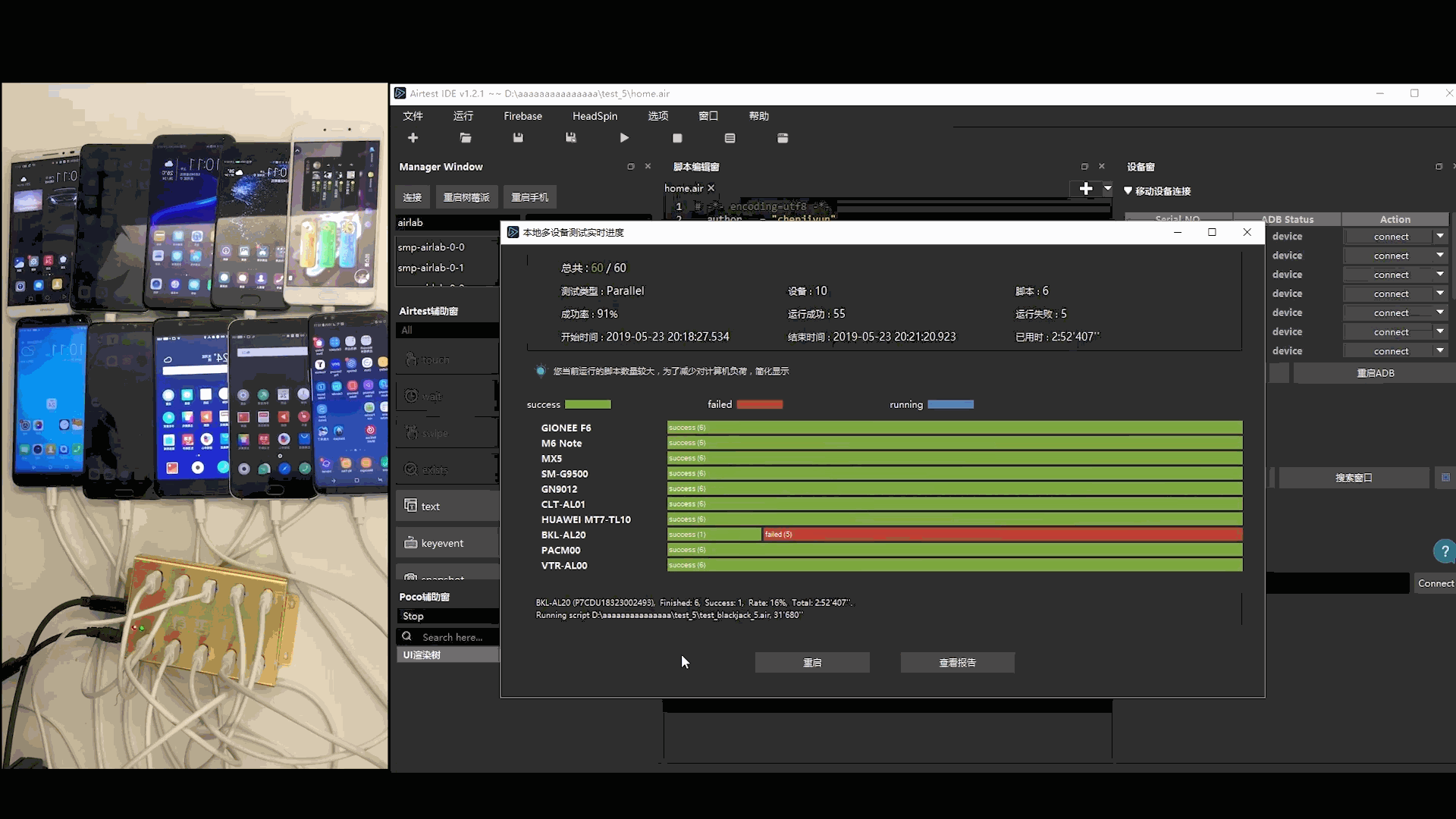This screenshot has width=1456, height=819.
Task: Select the swipe command in Airtest assistant
Action: [x=447, y=433]
